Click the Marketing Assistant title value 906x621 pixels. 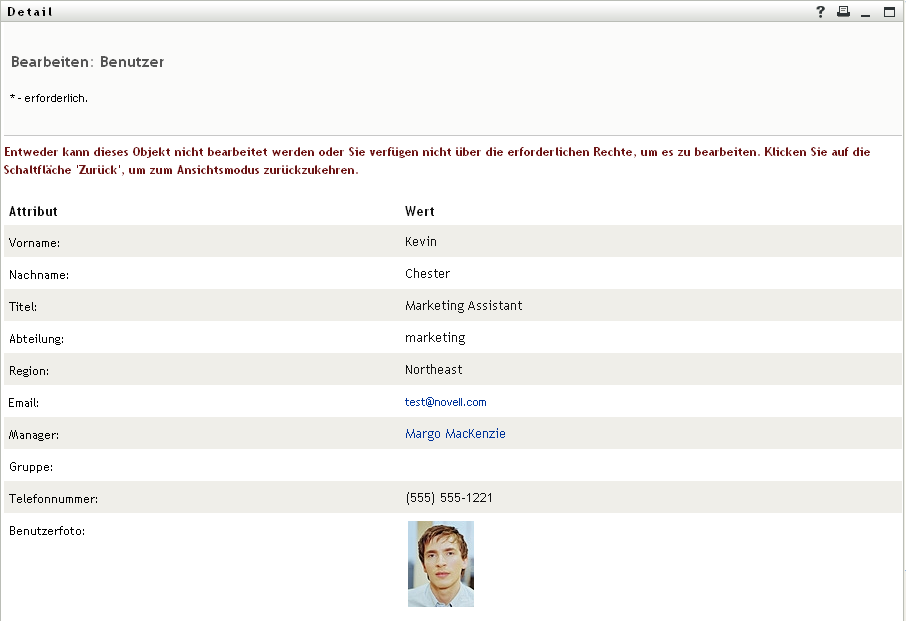click(463, 306)
